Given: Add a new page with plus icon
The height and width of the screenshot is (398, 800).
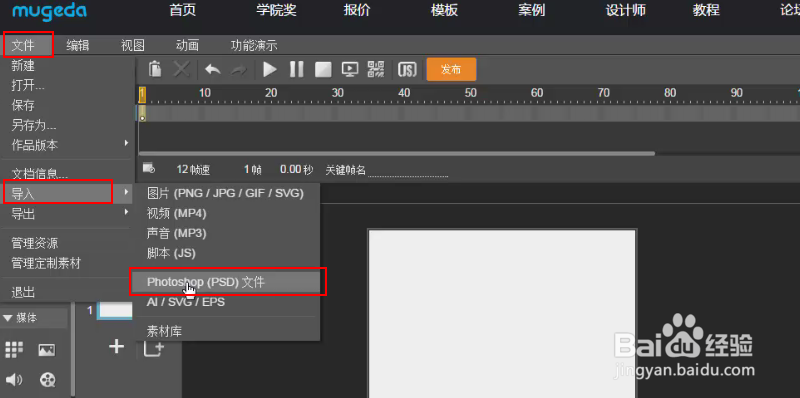Looking at the screenshot, I should 117,347.
